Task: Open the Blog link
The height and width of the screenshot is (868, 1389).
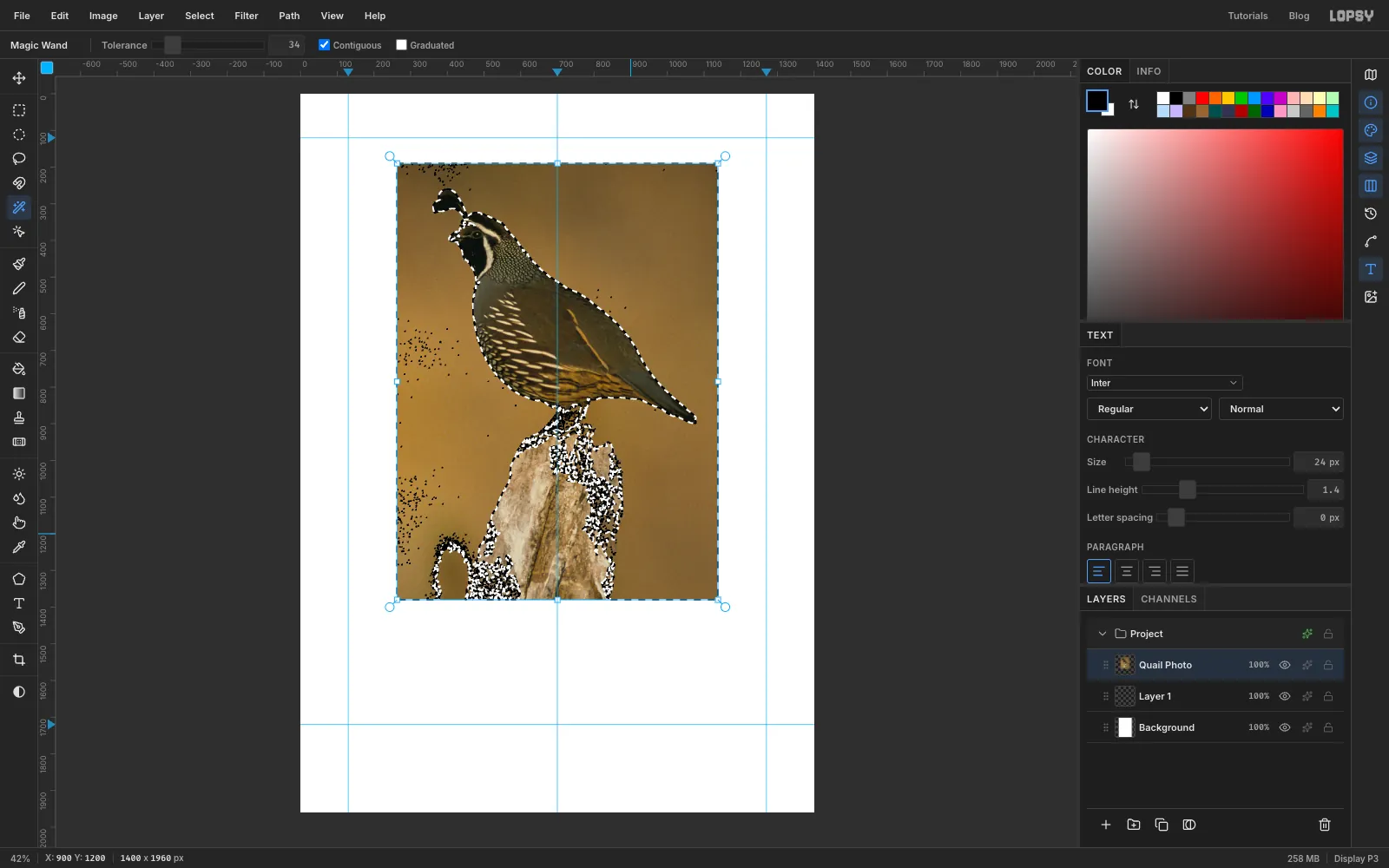Action: (x=1299, y=16)
